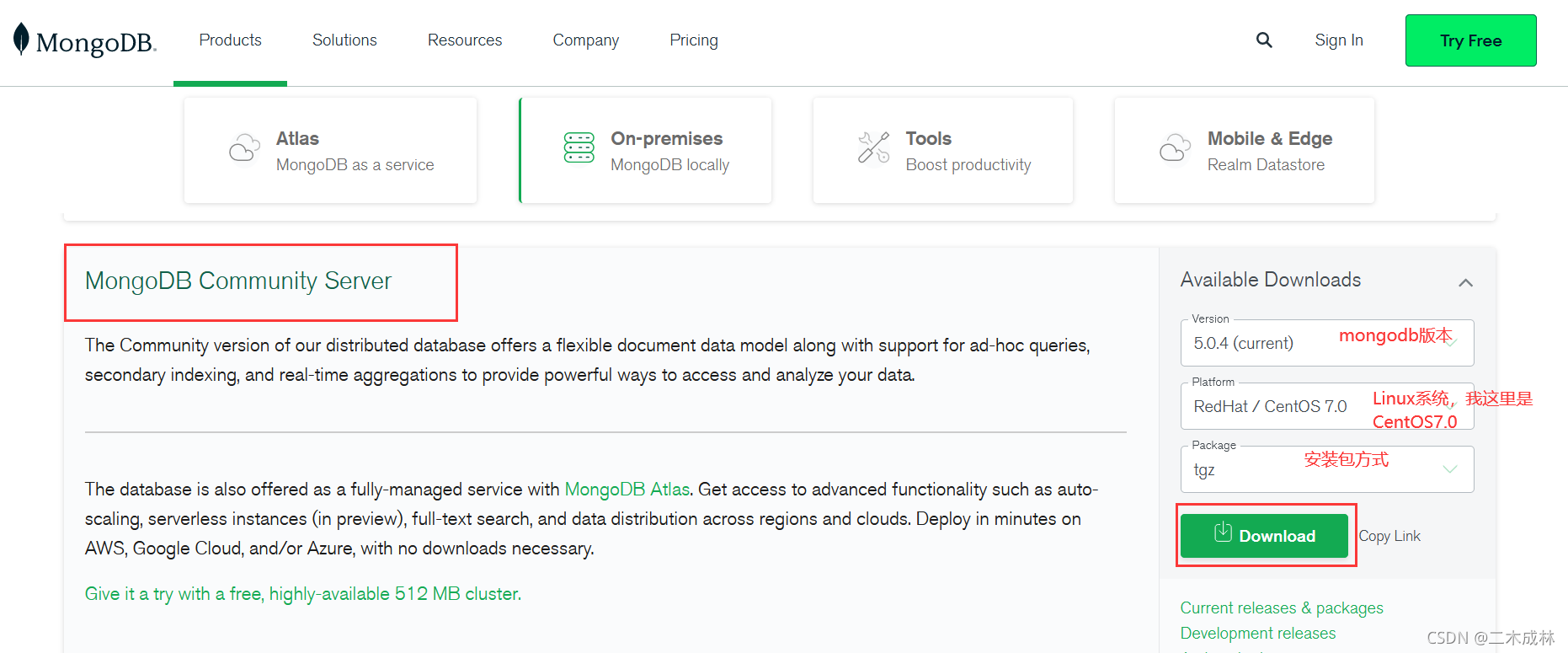
Task: Select the On-premises MongoDB locally card
Action: 645,150
